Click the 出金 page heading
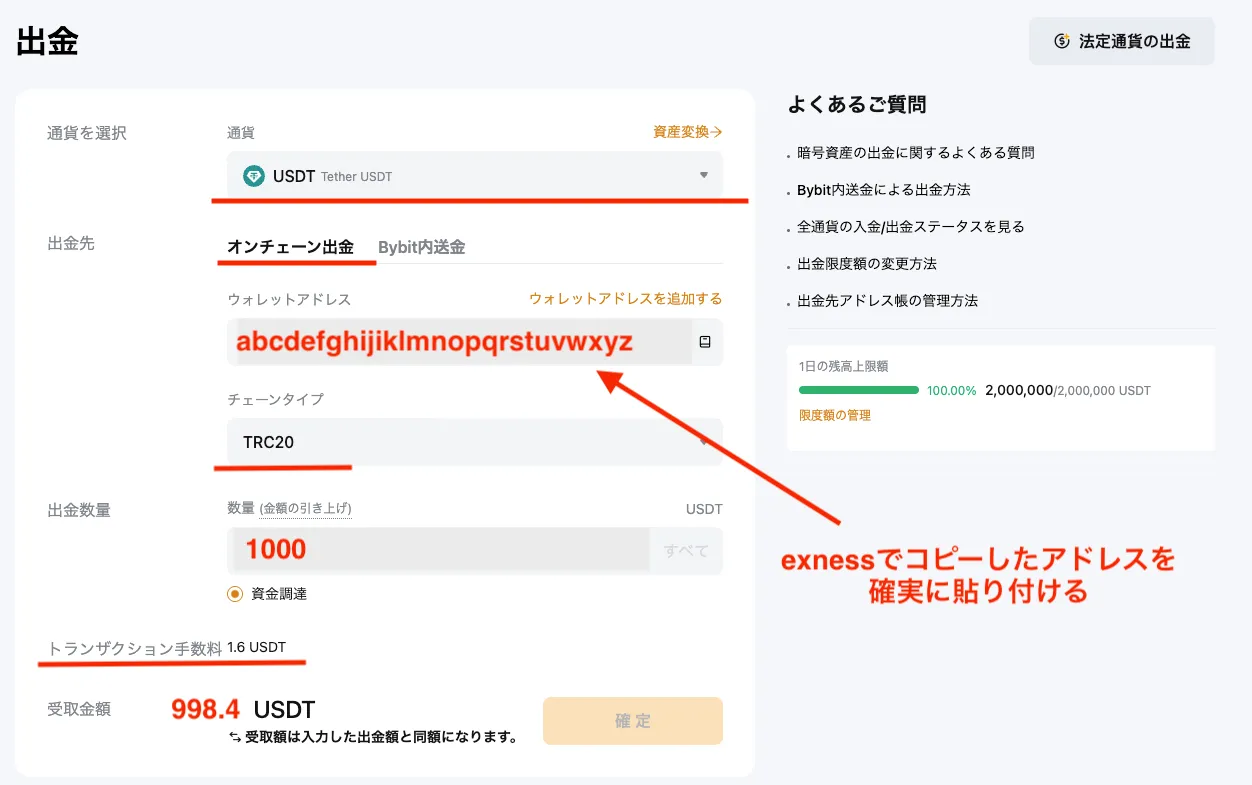1252x785 pixels. [x=47, y=42]
